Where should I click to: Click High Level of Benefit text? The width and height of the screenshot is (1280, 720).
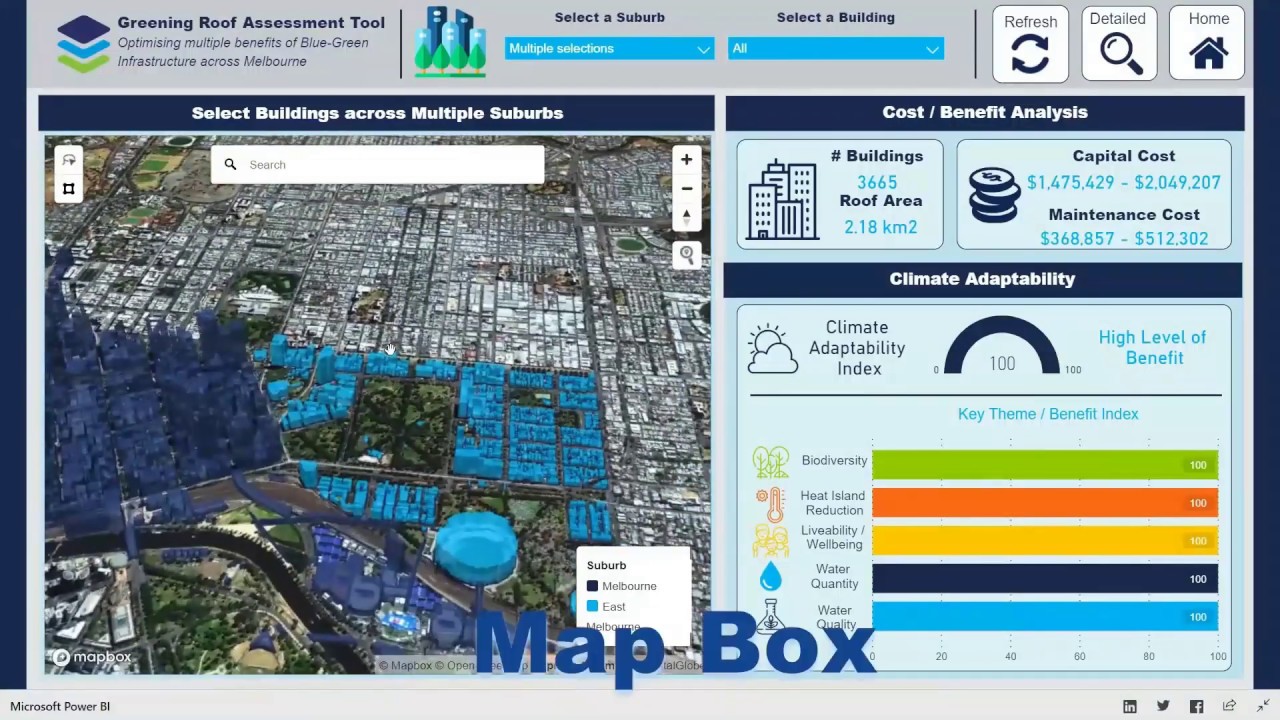[x=1153, y=347]
